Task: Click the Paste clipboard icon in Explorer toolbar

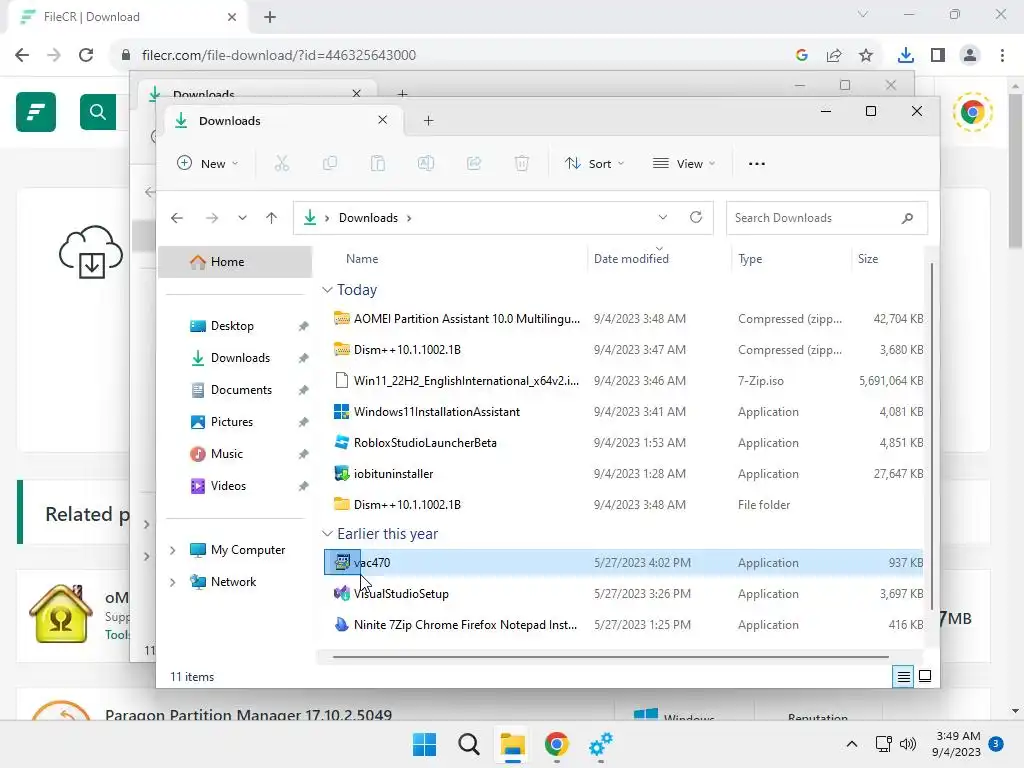Action: 377,163
